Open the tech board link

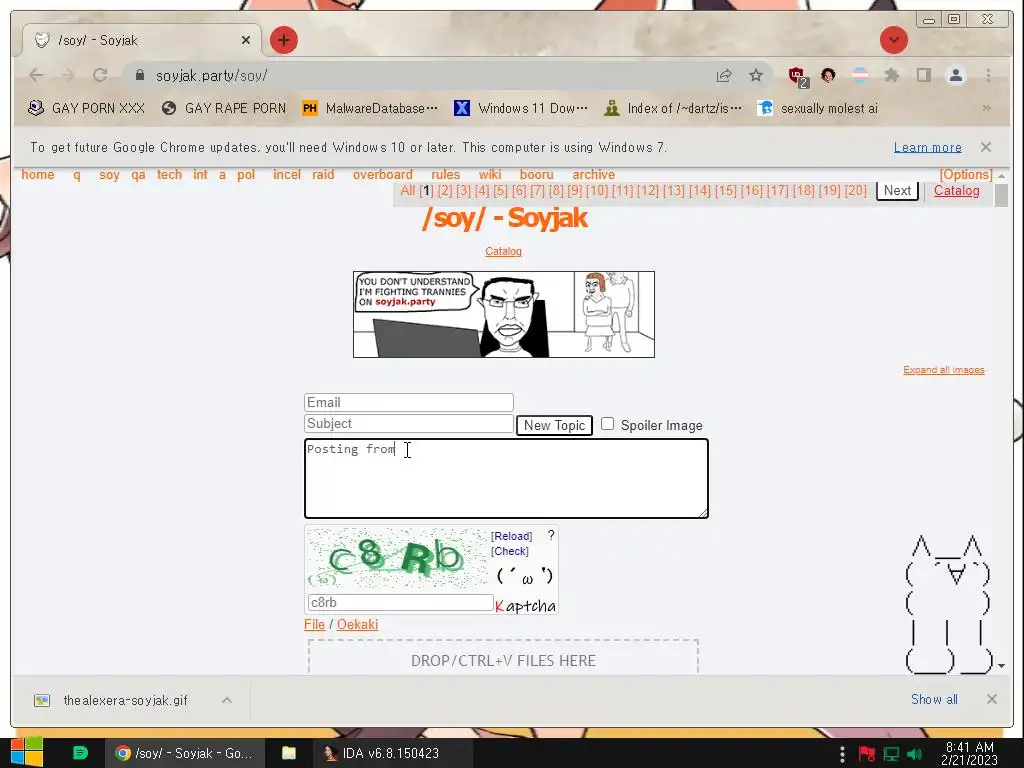coord(169,174)
